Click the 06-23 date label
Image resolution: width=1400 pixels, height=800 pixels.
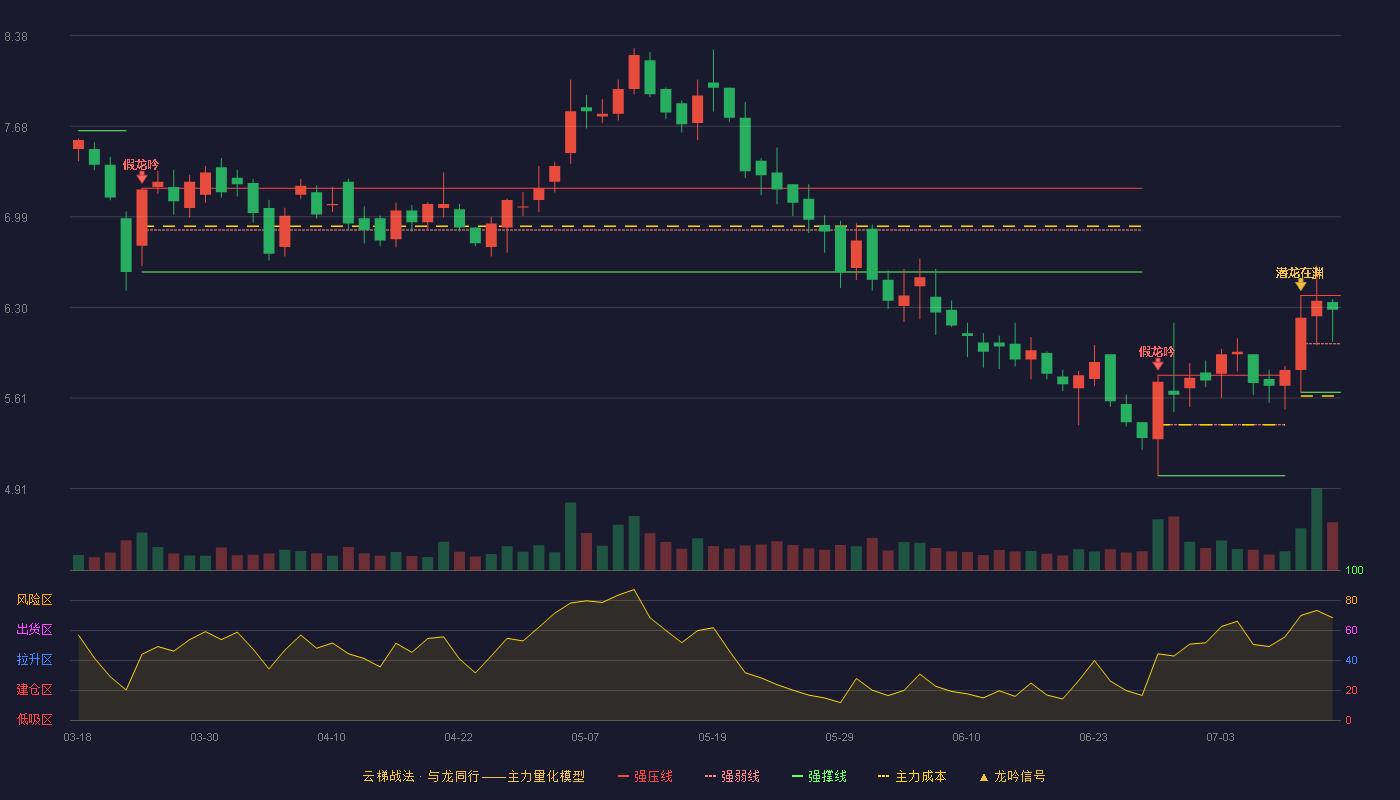click(x=1093, y=737)
